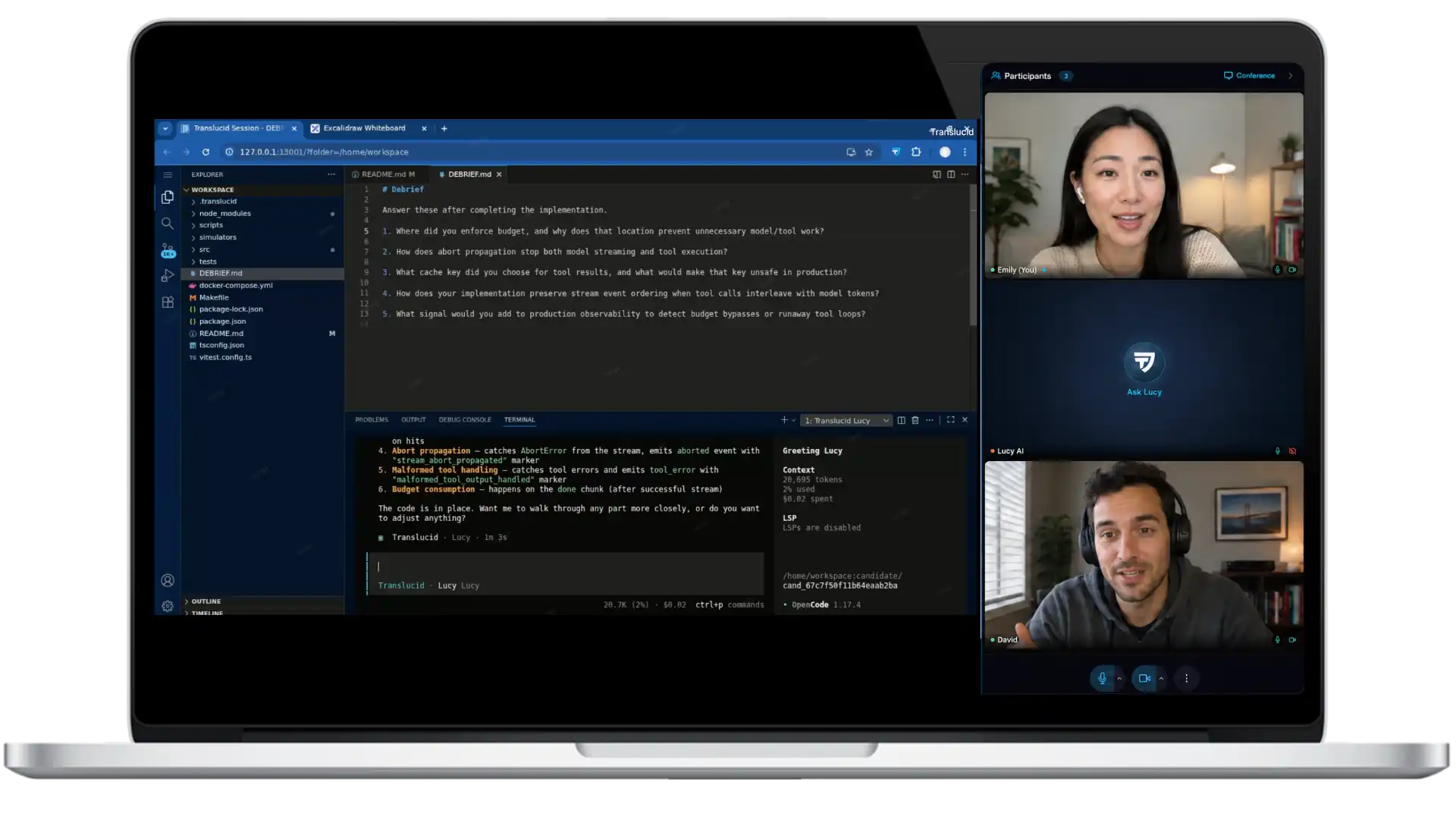The image size is (1456, 819).
Task: Open the browser extensions puzzle icon
Action: click(x=916, y=152)
